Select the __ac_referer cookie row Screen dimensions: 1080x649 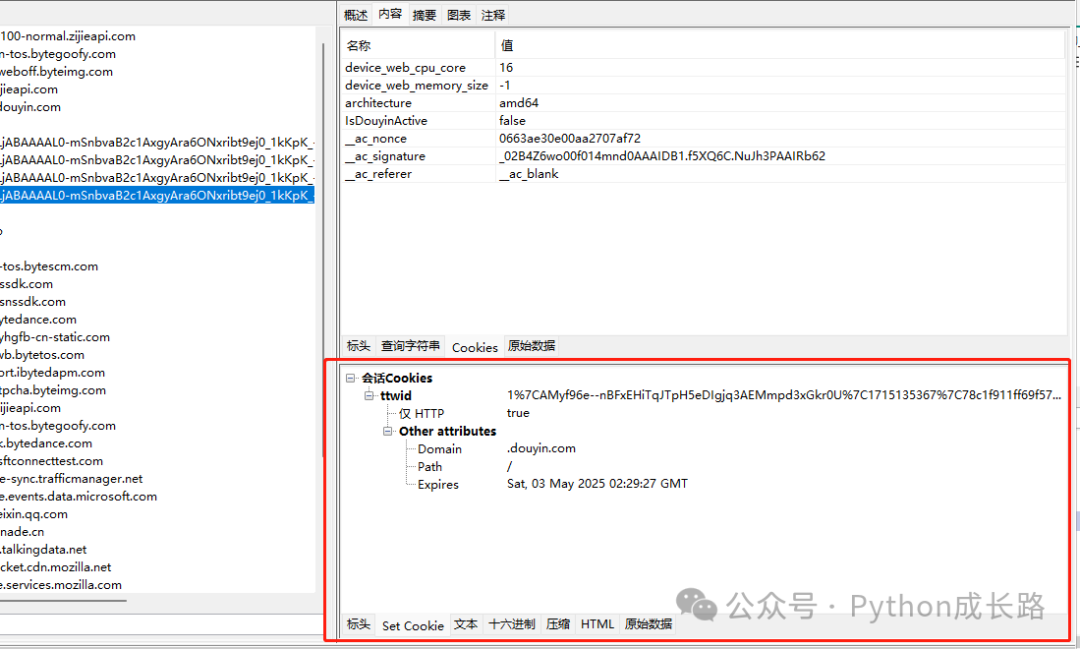(704, 174)
